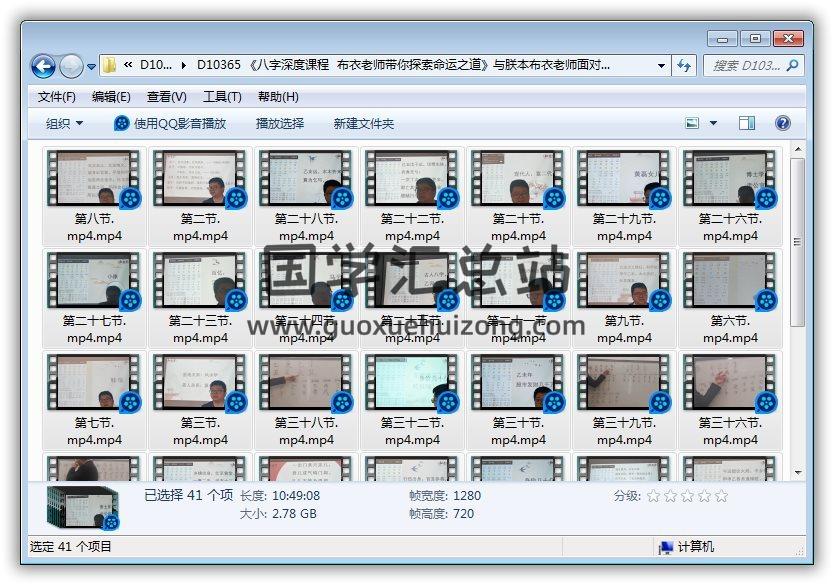Click the search box input field
Image resolution: width=834 pixels, height=585 pixels.
coord(745,66)
